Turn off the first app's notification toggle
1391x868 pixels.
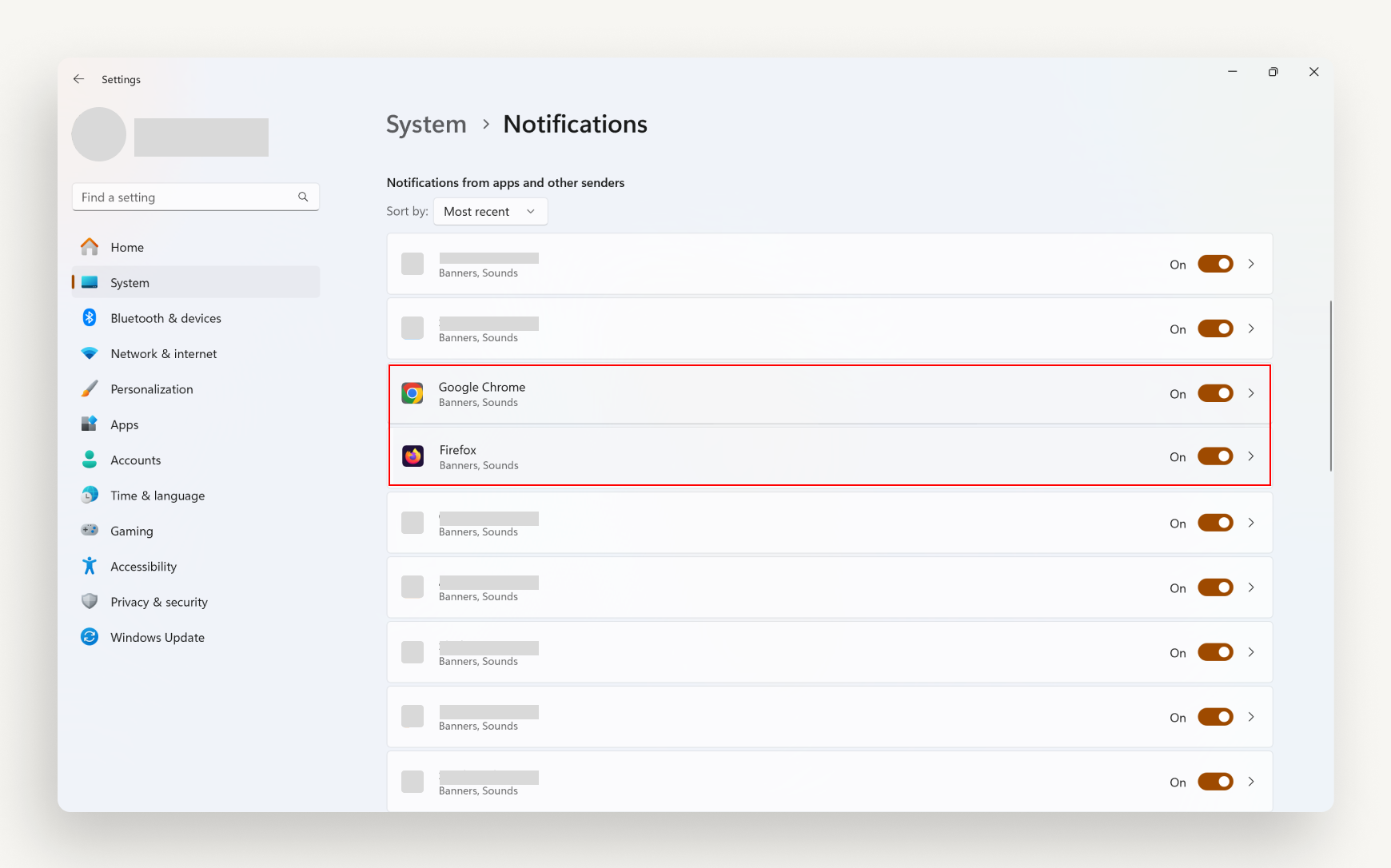[1214, 264]
